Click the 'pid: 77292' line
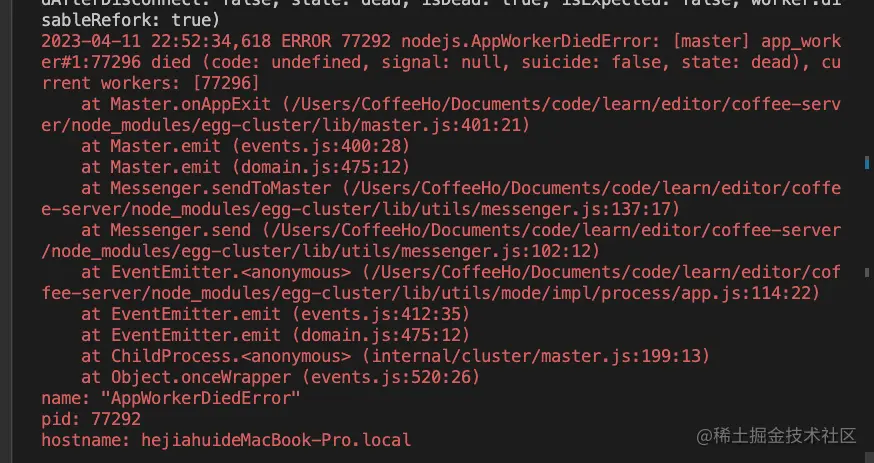This screenshot has width=874, height=463. coord(91,419)
